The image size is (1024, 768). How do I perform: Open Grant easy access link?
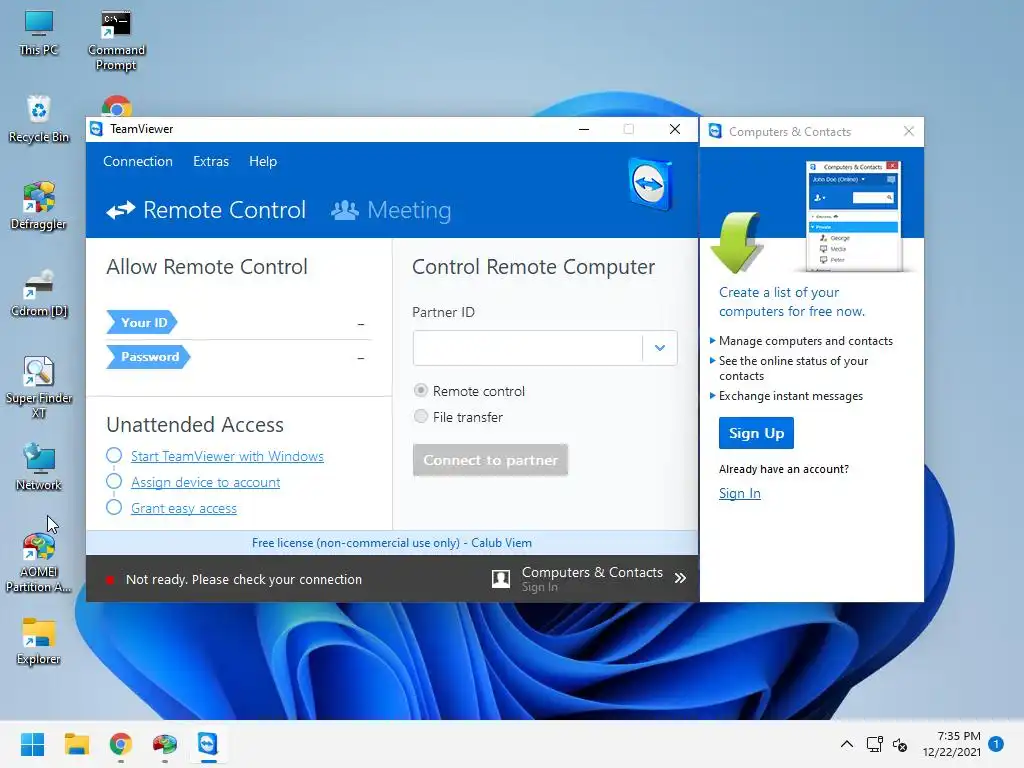(184, 509)
